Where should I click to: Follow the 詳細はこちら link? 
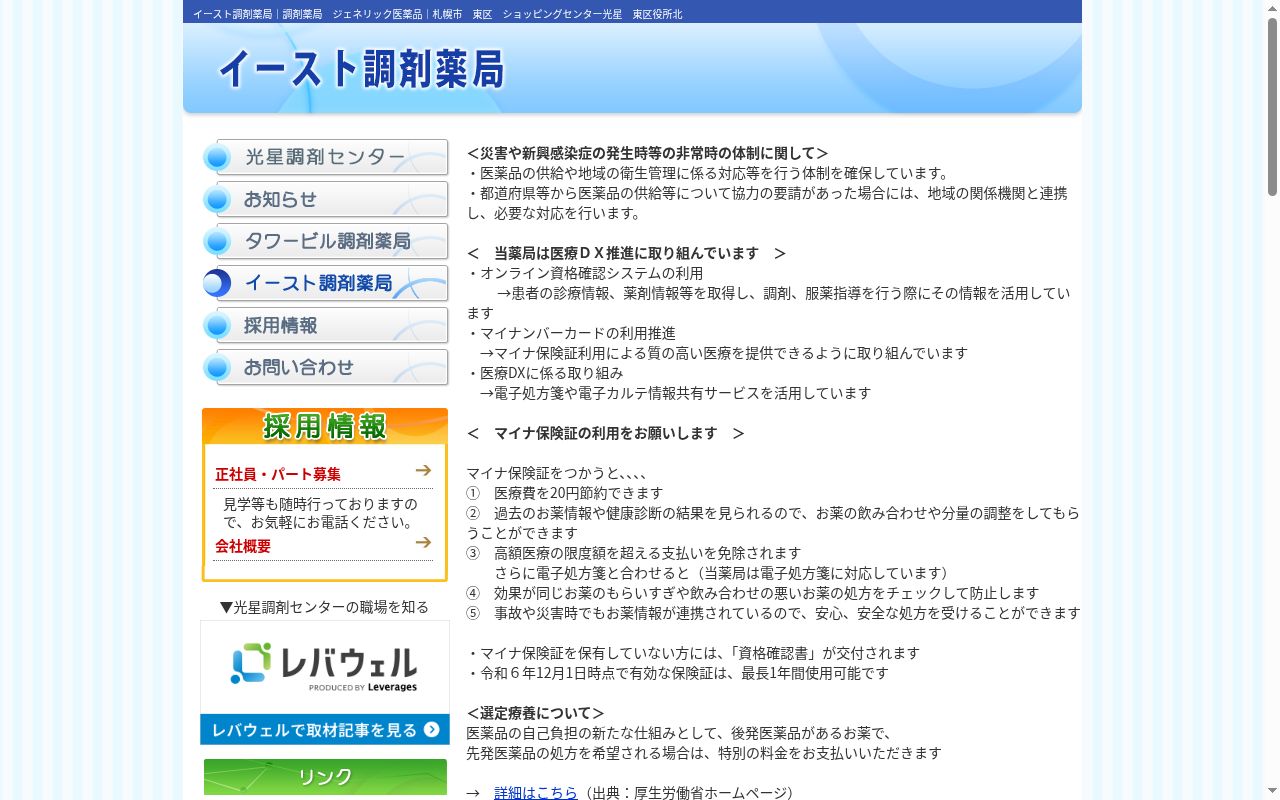536,793
